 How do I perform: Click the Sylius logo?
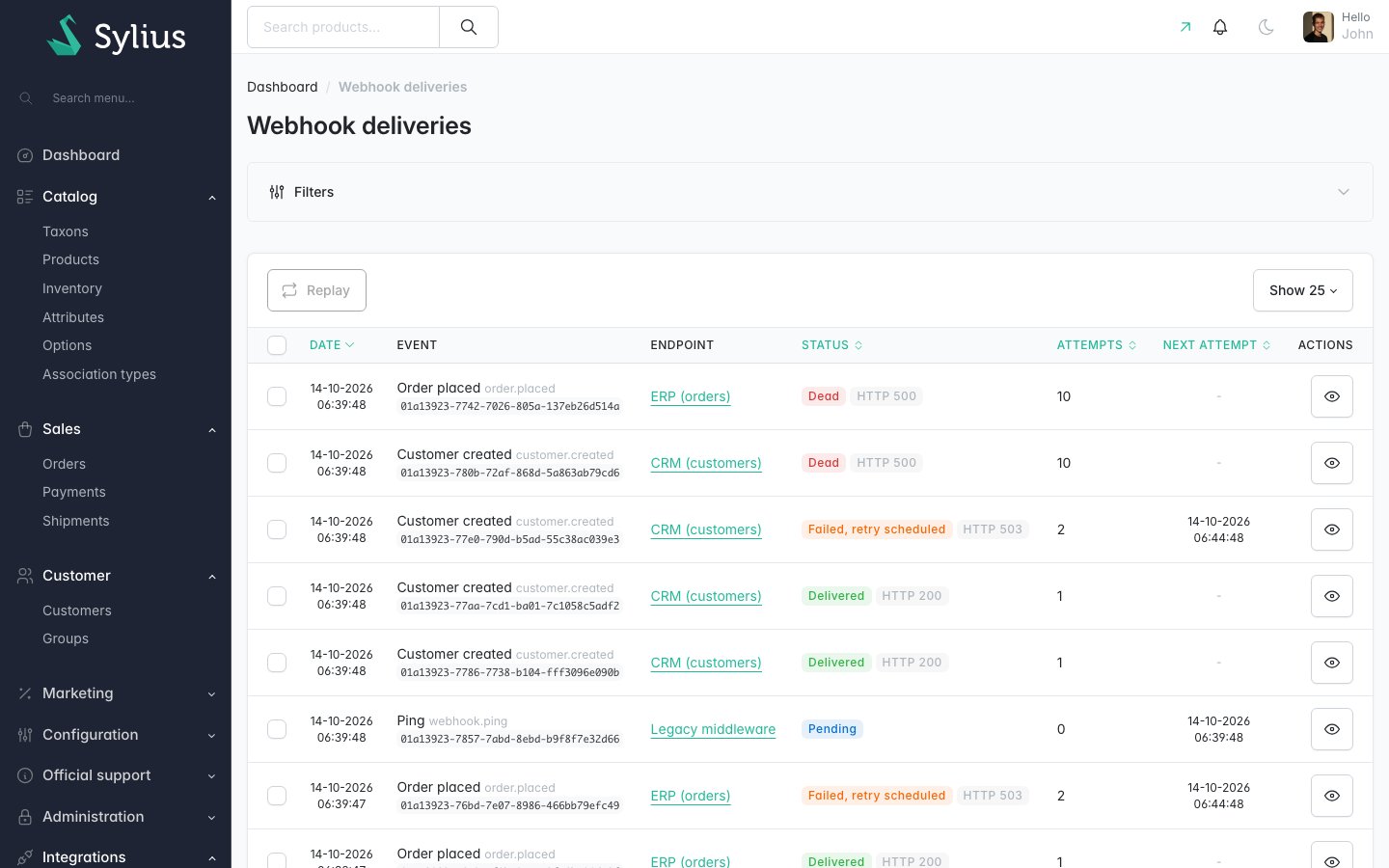click(116, 36)
